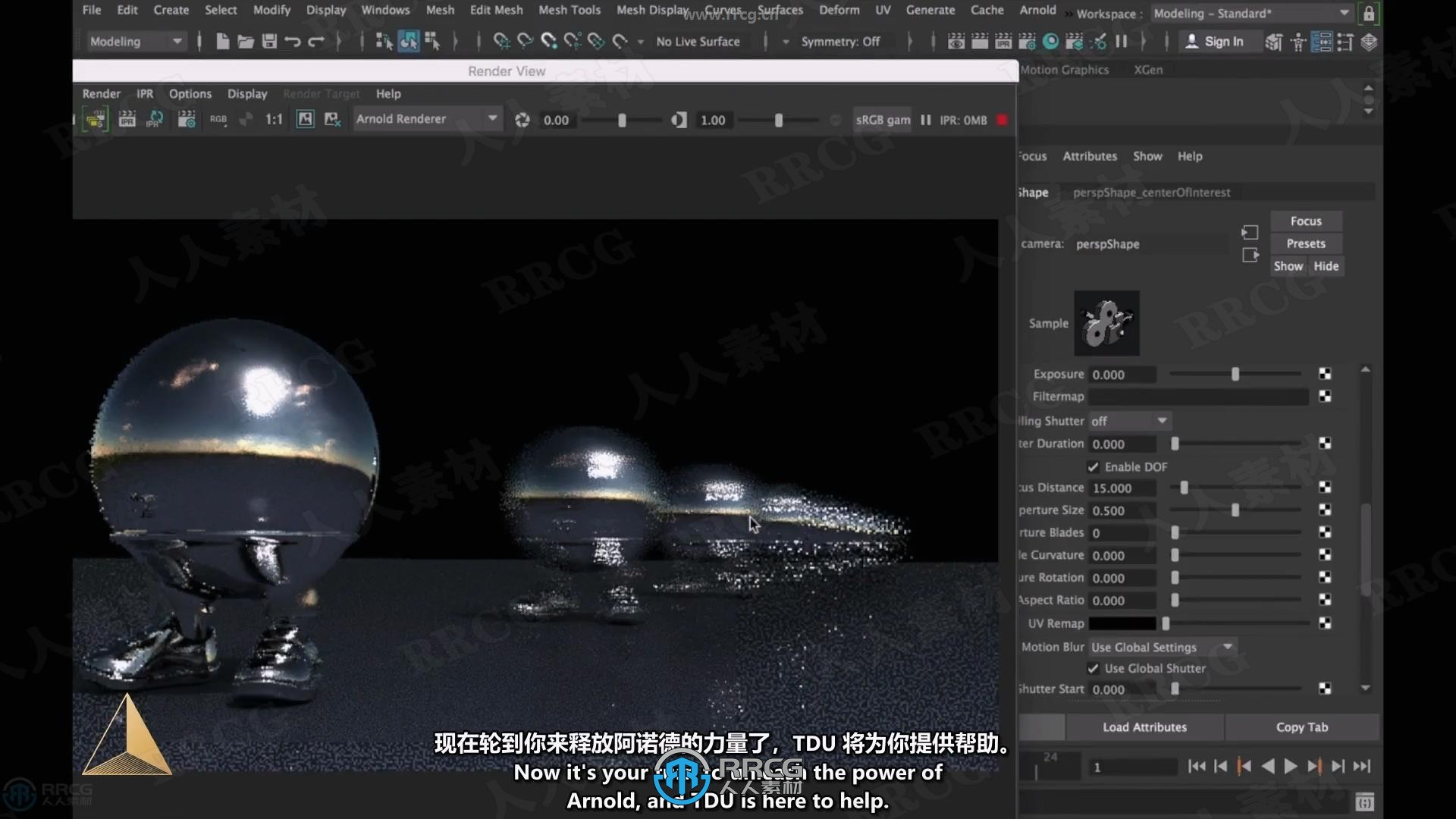The image size is (1456, 819).
Task: Click the Load Attributes button
Action: (1144, 726)
